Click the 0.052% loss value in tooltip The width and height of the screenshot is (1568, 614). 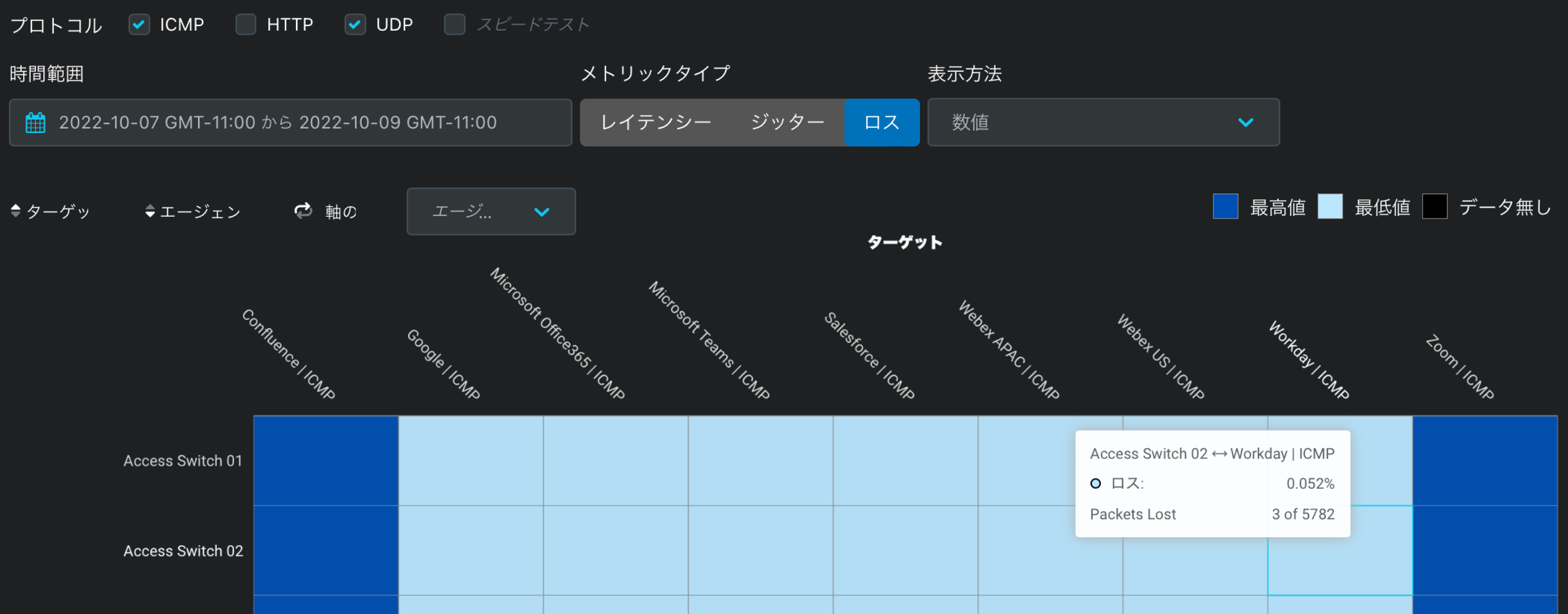[x=1310, y=483]
